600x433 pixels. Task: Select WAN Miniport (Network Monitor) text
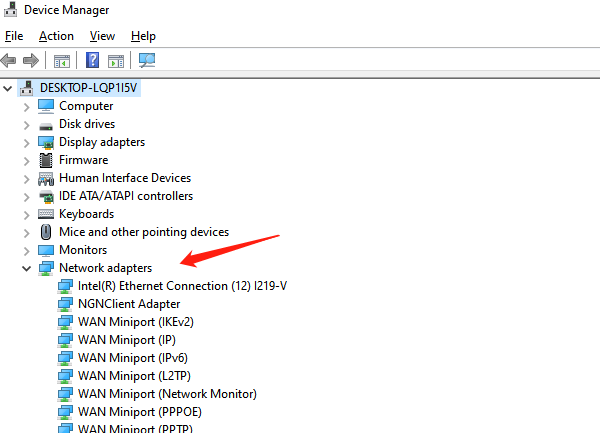[x=167, y=394]
